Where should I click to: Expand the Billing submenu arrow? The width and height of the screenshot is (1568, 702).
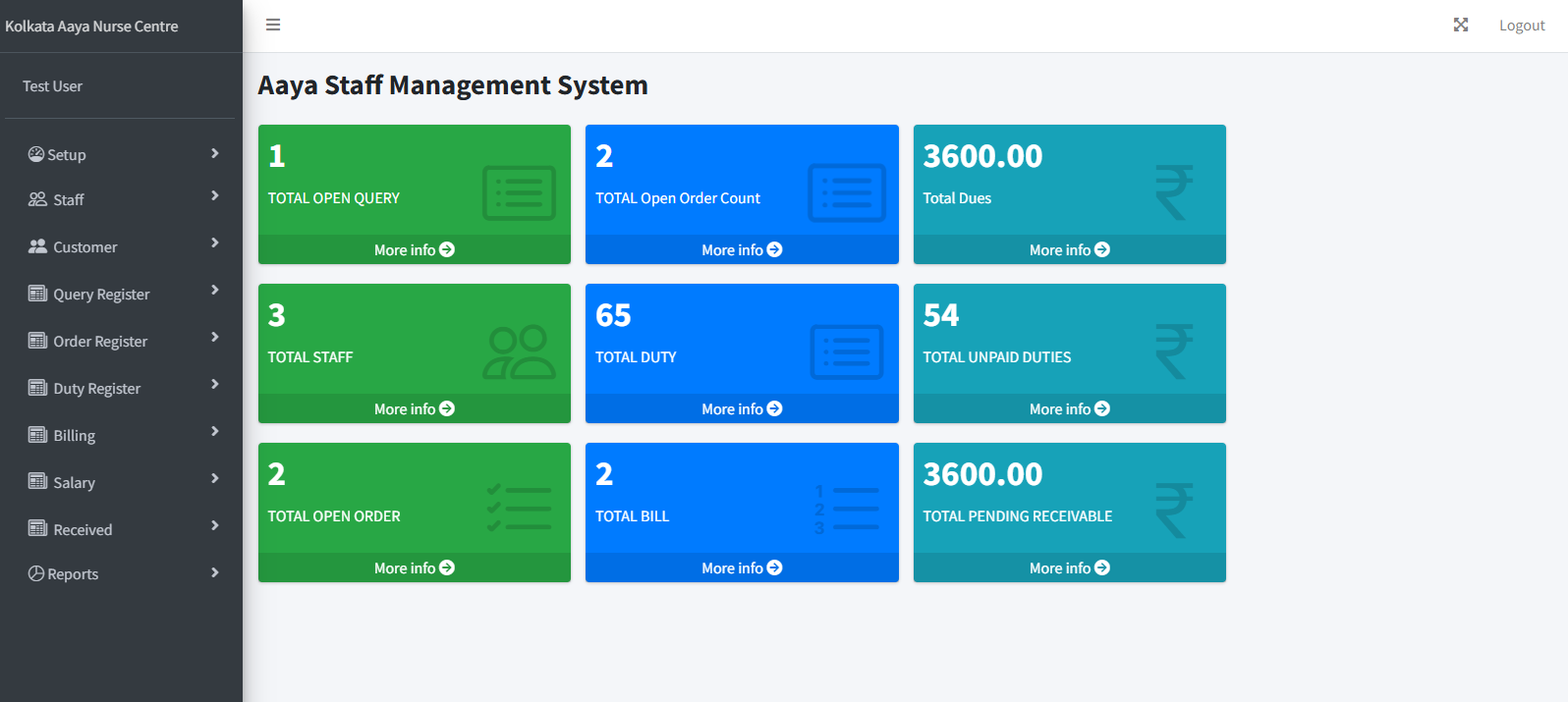click(214, 432)
